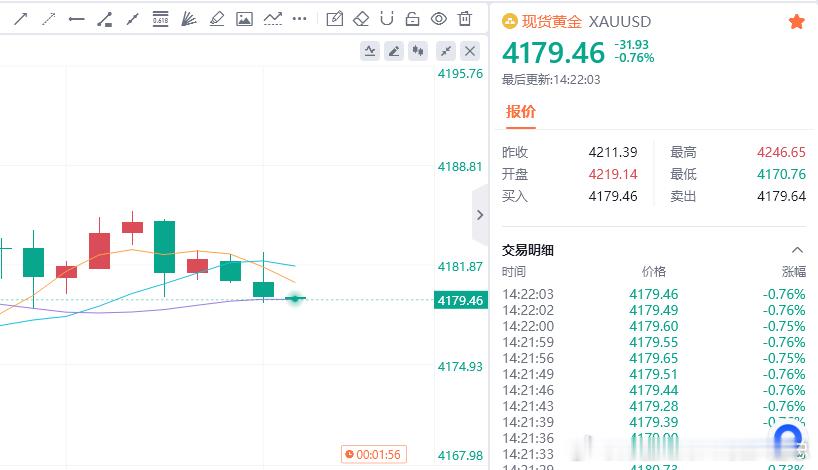The width and height of the screenshot is (818, 470).
Task: Select the Gann fan lines tool
Action: (188, 19)
